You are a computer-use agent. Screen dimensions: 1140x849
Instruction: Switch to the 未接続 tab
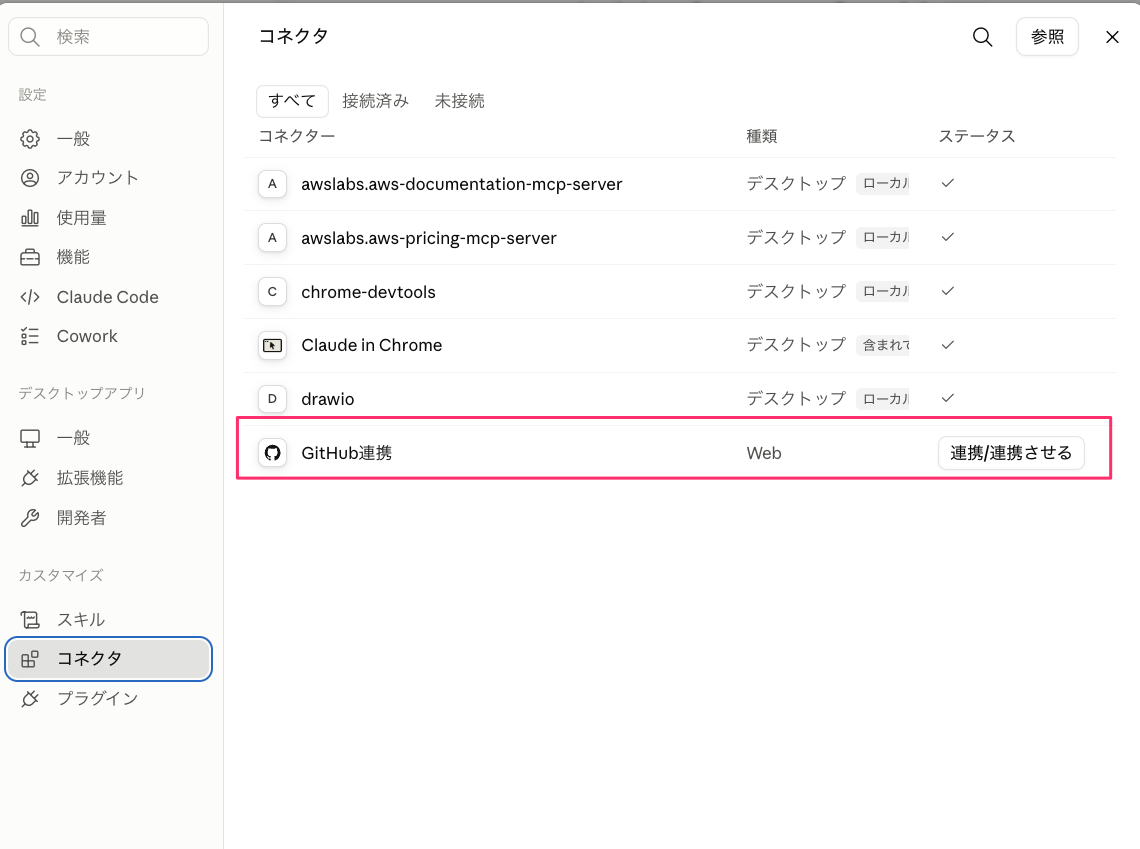(459, 101)
